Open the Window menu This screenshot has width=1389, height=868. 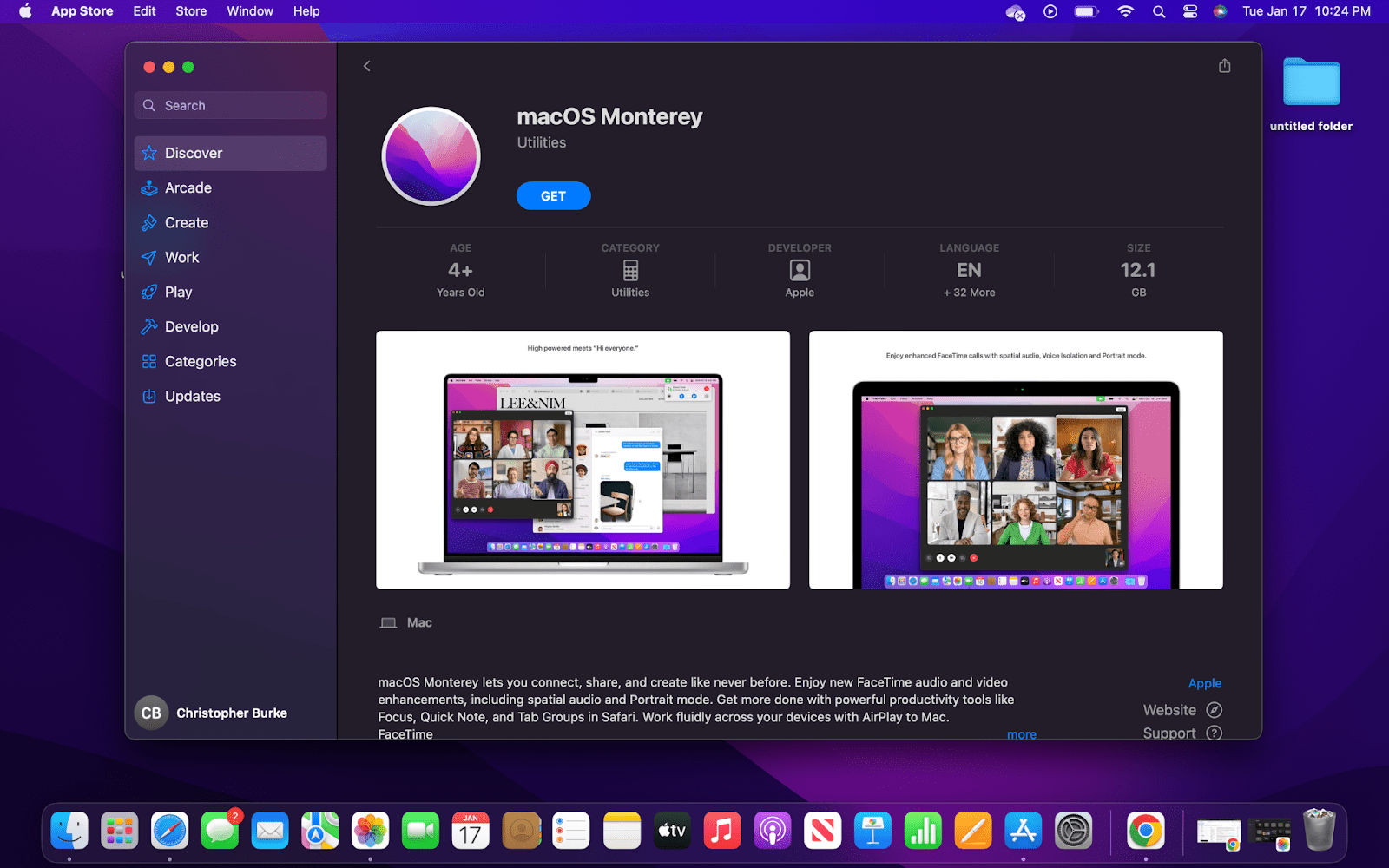pos(250,11)
